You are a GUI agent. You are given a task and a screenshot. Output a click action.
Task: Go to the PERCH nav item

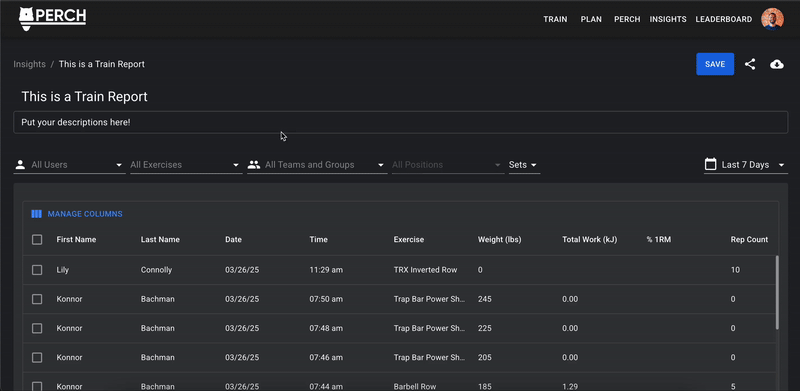coord(627,19)
